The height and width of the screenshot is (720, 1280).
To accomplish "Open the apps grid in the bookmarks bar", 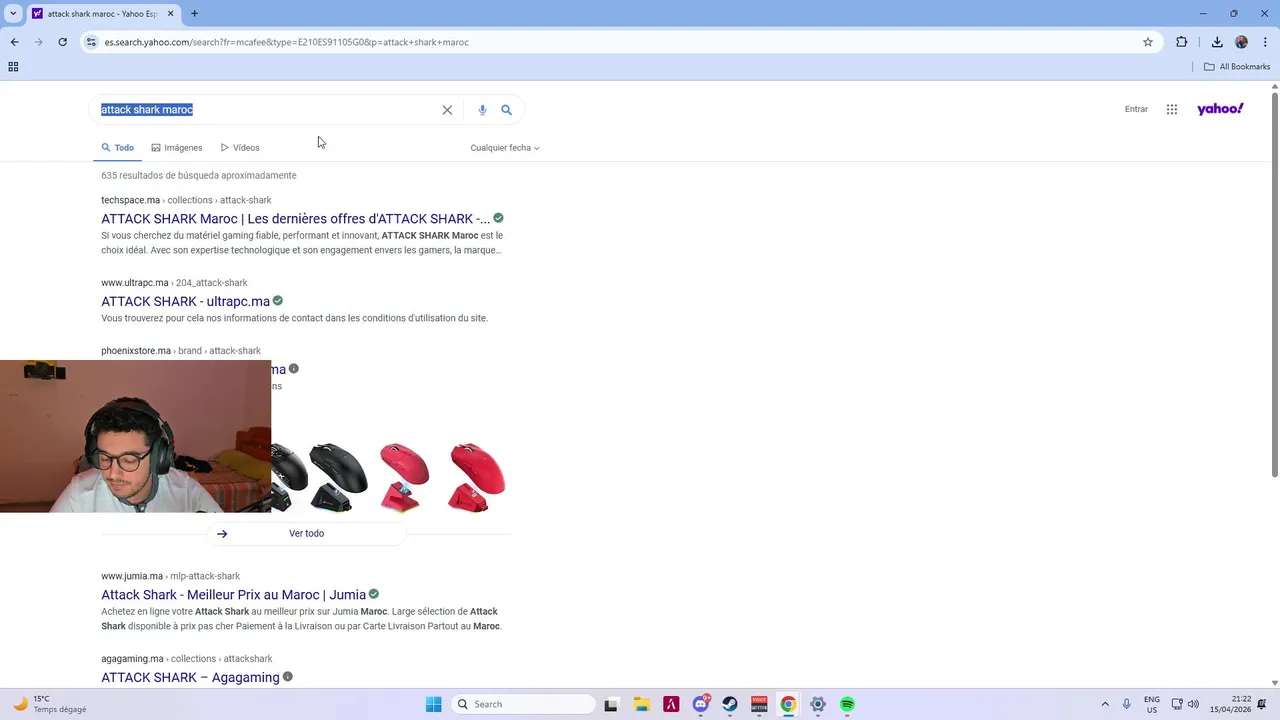I will pos(13,67).
